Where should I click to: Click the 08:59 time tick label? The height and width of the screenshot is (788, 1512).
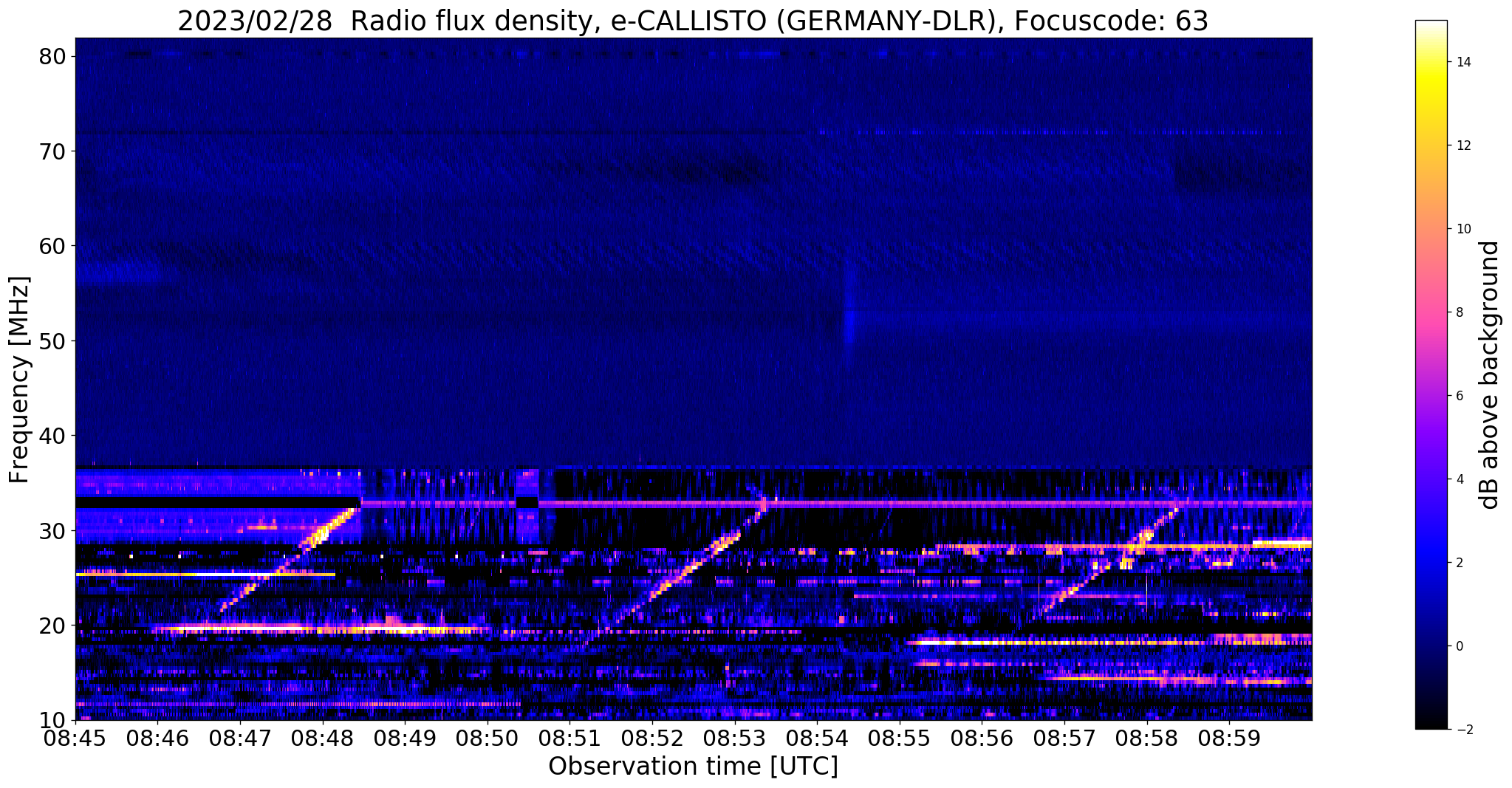tap(1228, 739)
